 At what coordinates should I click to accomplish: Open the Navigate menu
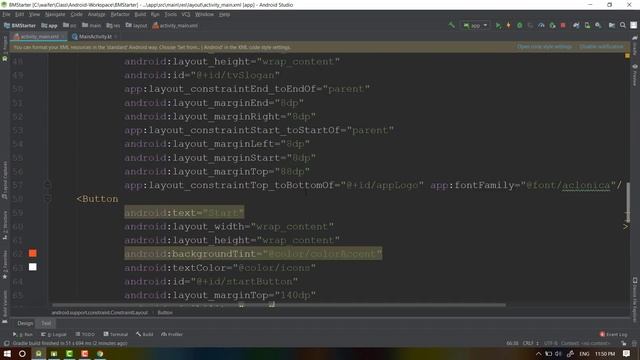click(55, 14)
